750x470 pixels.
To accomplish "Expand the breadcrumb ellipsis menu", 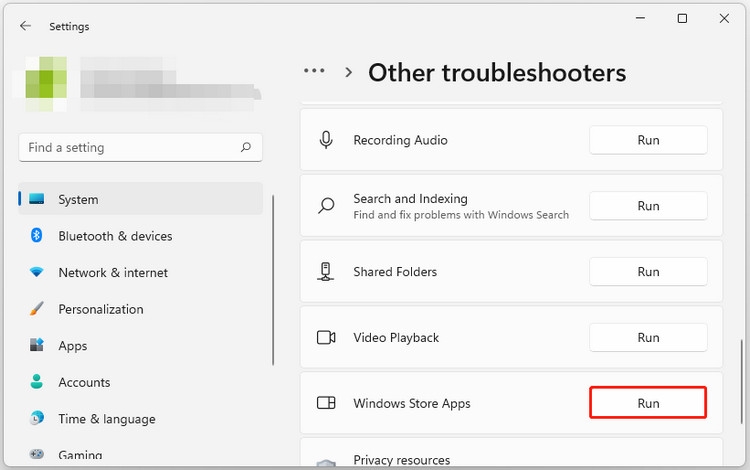I will 314,71.
